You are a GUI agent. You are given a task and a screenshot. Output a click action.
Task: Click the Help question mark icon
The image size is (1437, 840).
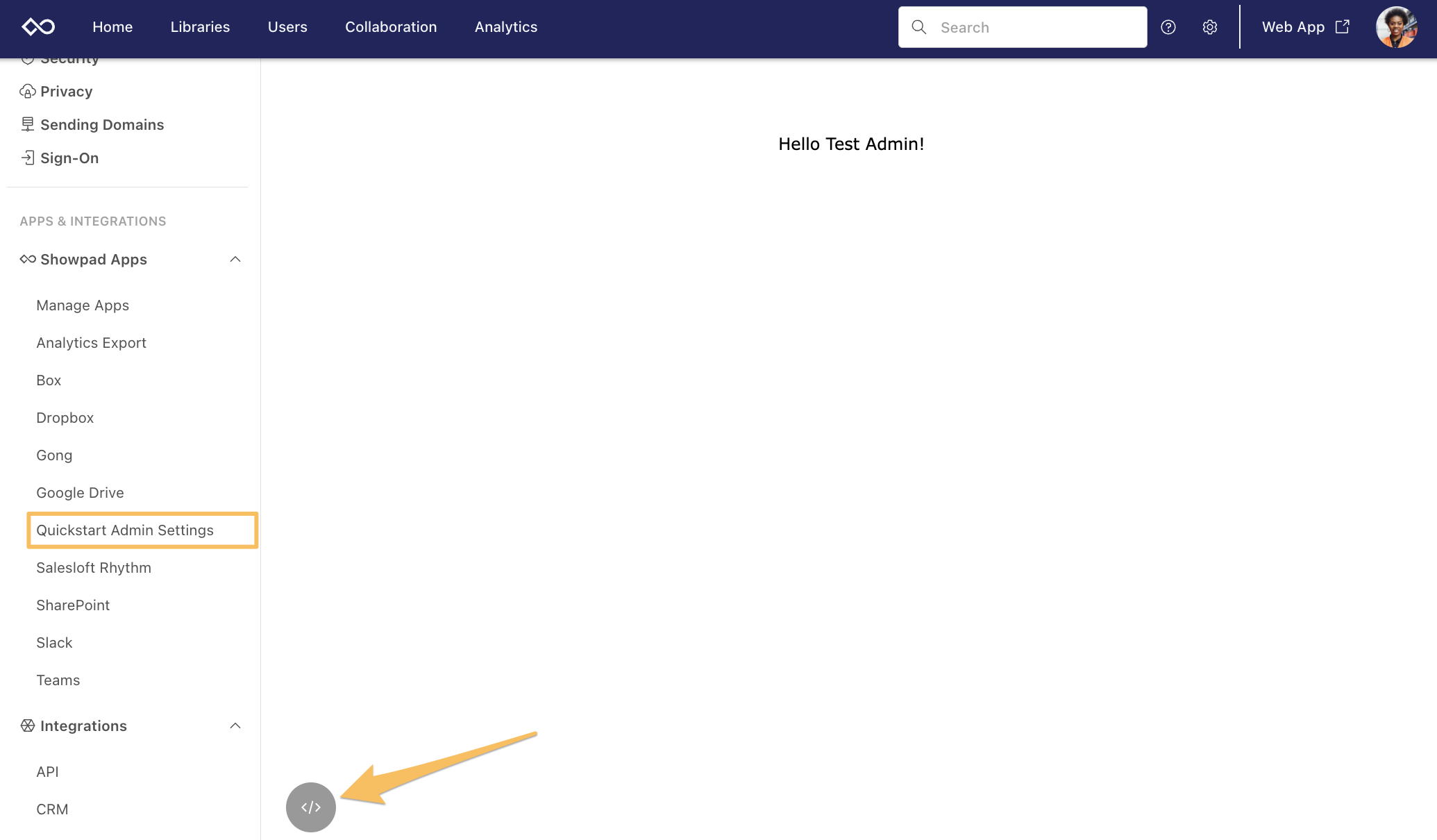[x=1167, y=27]
